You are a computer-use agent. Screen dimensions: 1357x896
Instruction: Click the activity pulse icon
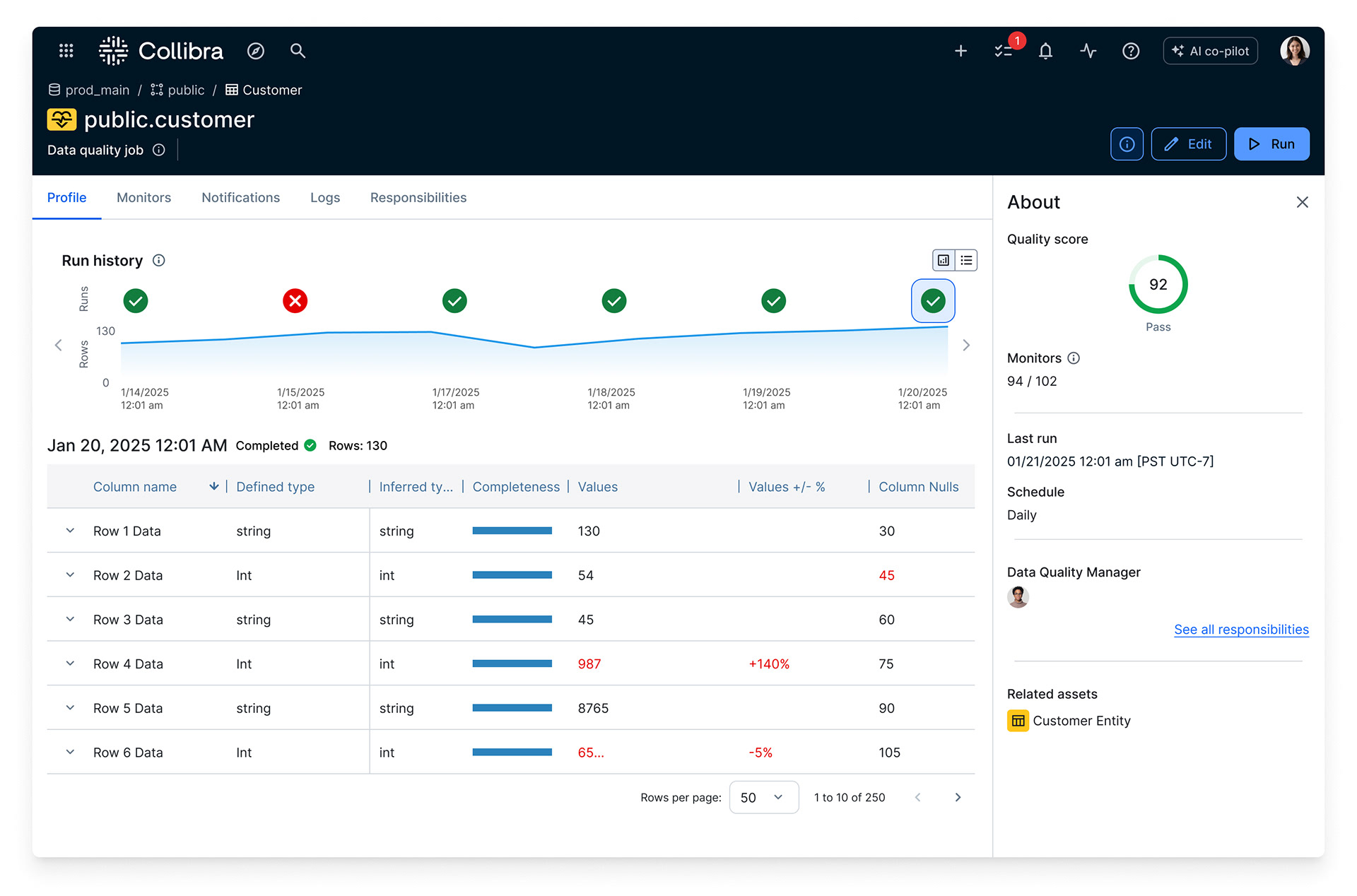pos(1088,51)
